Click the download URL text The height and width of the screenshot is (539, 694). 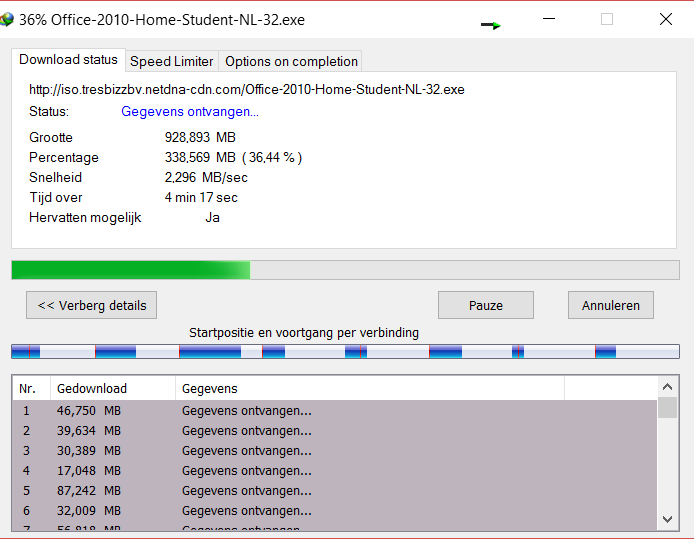pyautogui.click(x=247, y=90)
